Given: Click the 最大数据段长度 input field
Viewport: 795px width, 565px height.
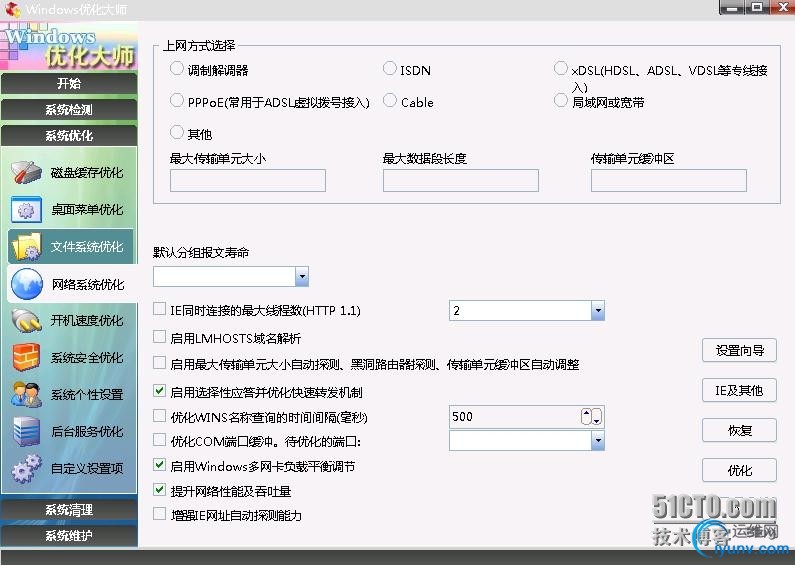Looking at the screenshot, I should click(461, 181).
